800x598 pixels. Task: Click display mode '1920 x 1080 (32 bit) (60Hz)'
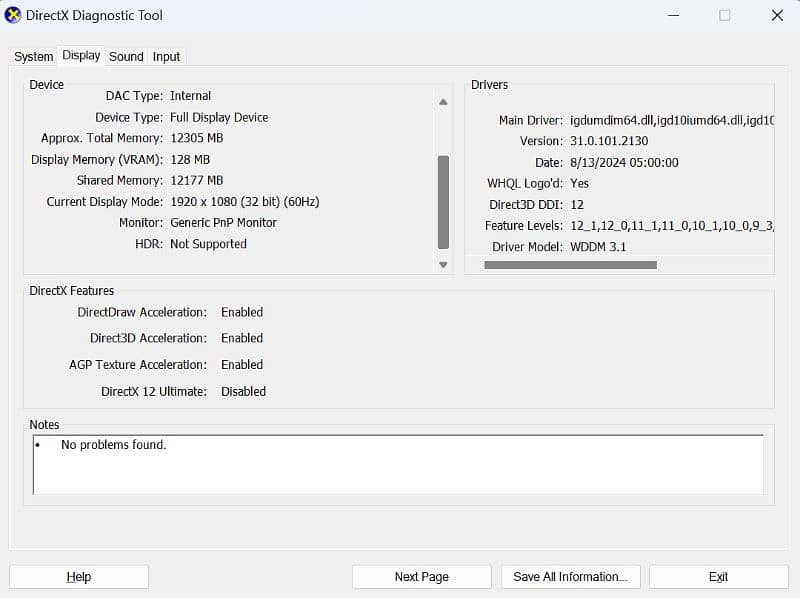245,202
